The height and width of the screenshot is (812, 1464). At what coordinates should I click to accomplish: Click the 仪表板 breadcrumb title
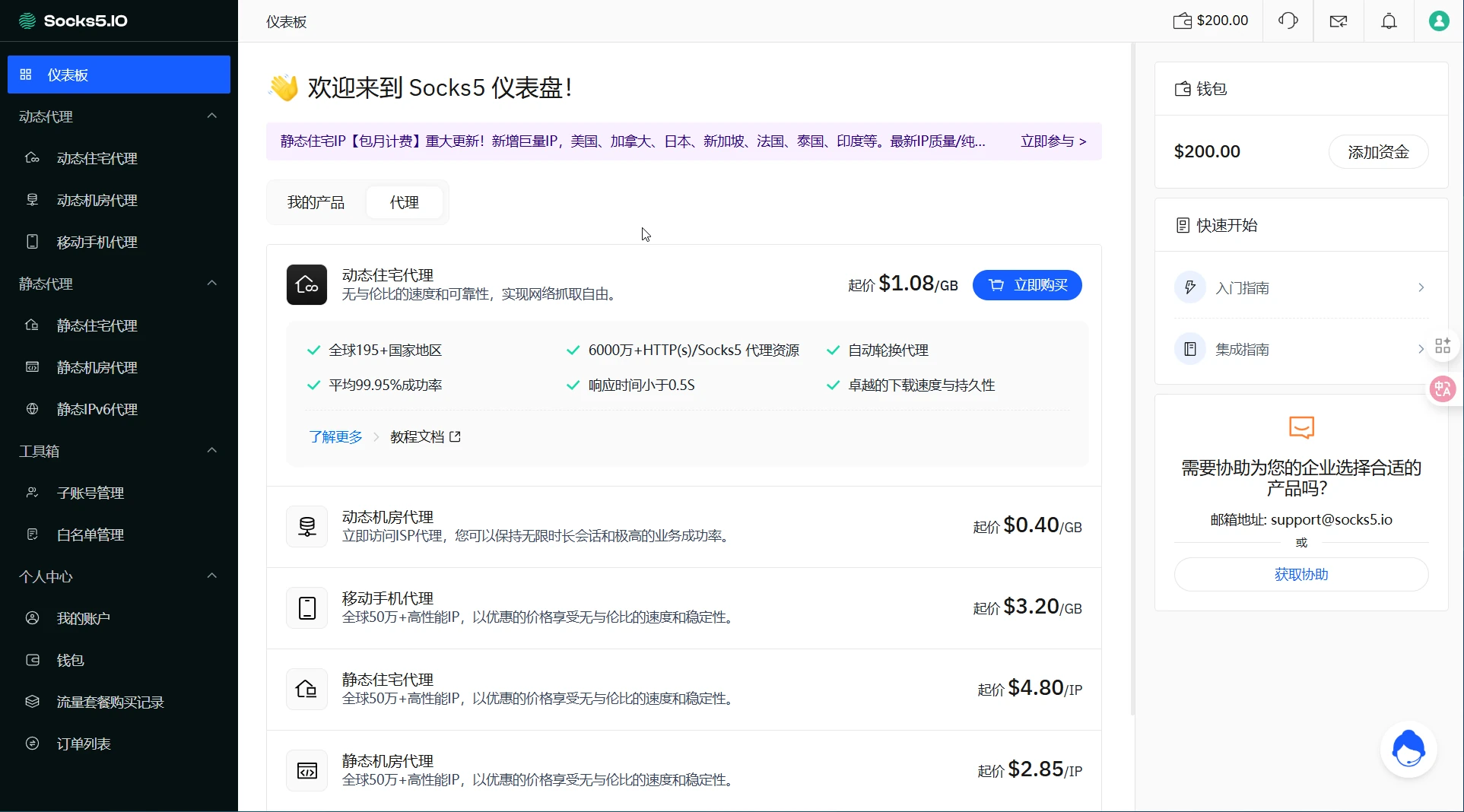[286, 22]
